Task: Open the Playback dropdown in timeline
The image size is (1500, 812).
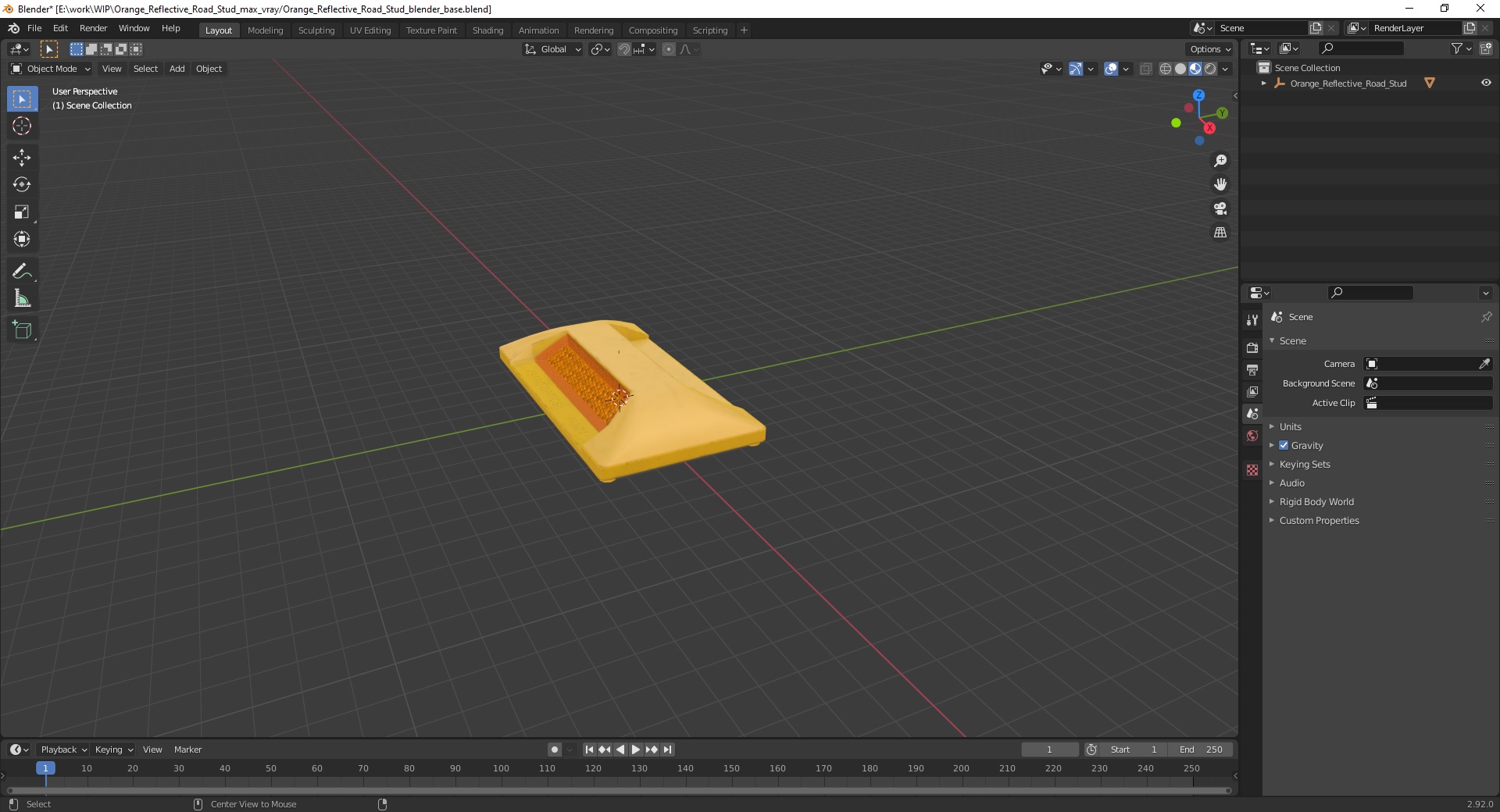Action: (x=63, y=750)
